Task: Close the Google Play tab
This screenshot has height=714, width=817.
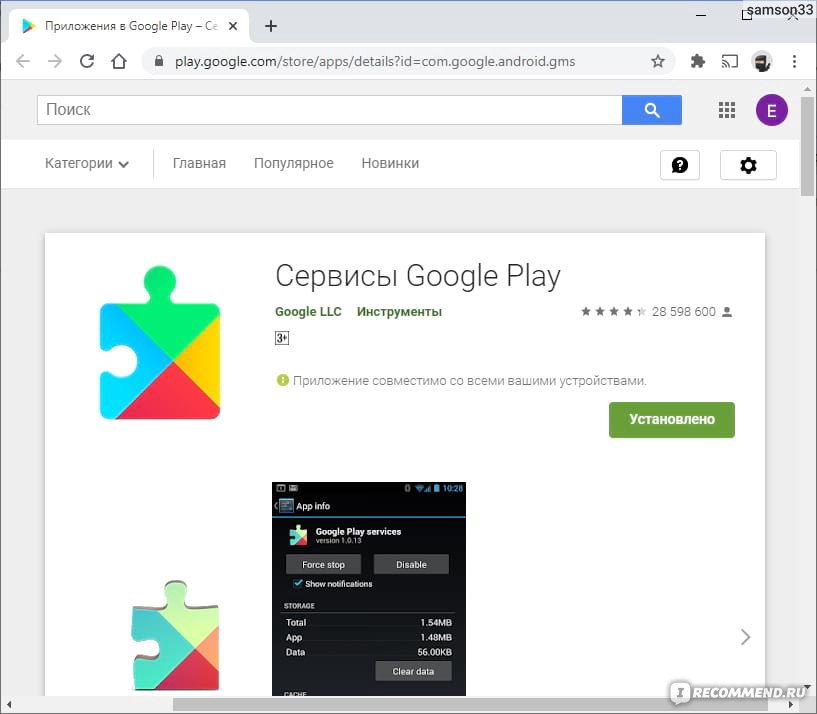Action: point(233,26)
